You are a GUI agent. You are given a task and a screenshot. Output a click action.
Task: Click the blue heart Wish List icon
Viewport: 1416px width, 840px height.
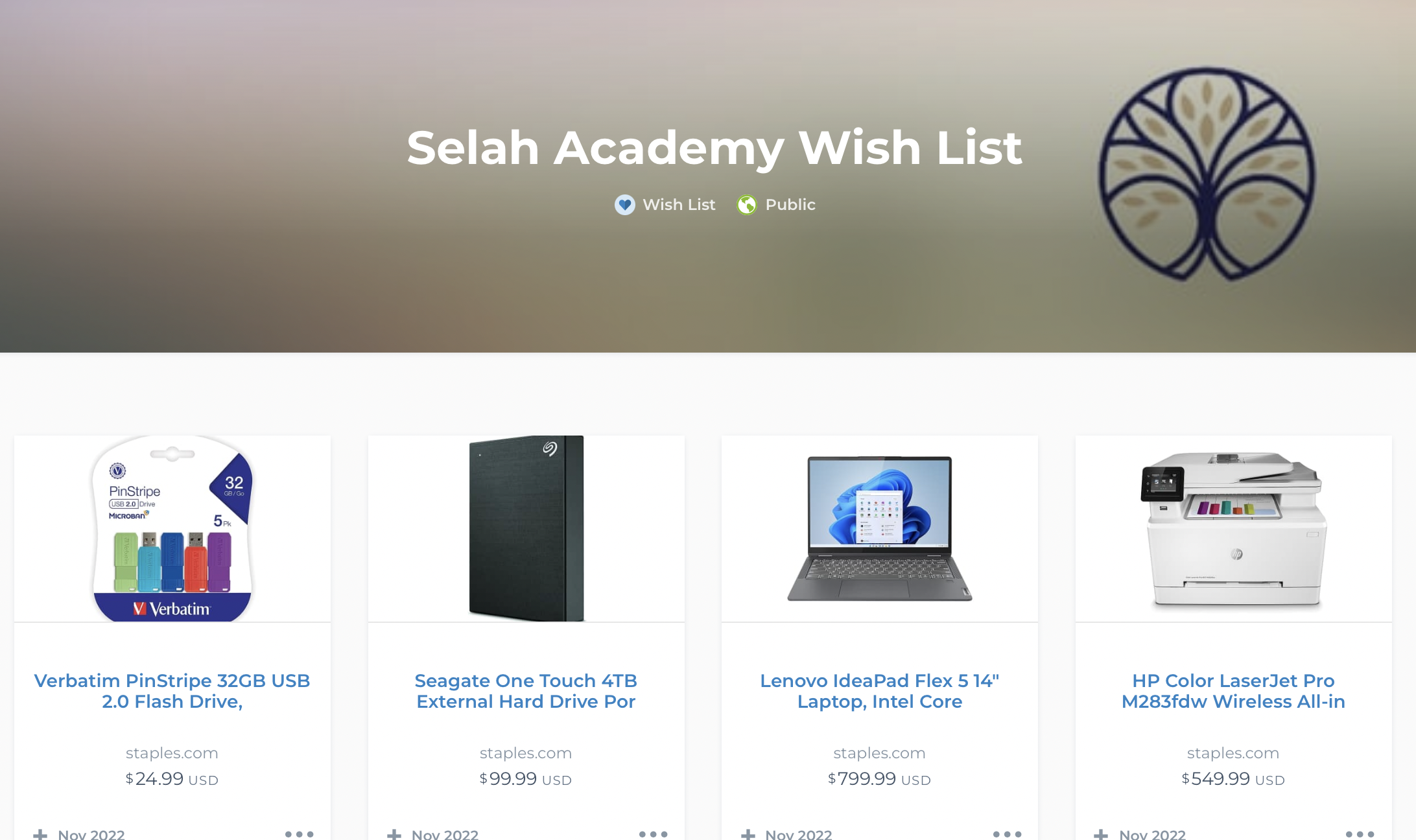(625, 205)
